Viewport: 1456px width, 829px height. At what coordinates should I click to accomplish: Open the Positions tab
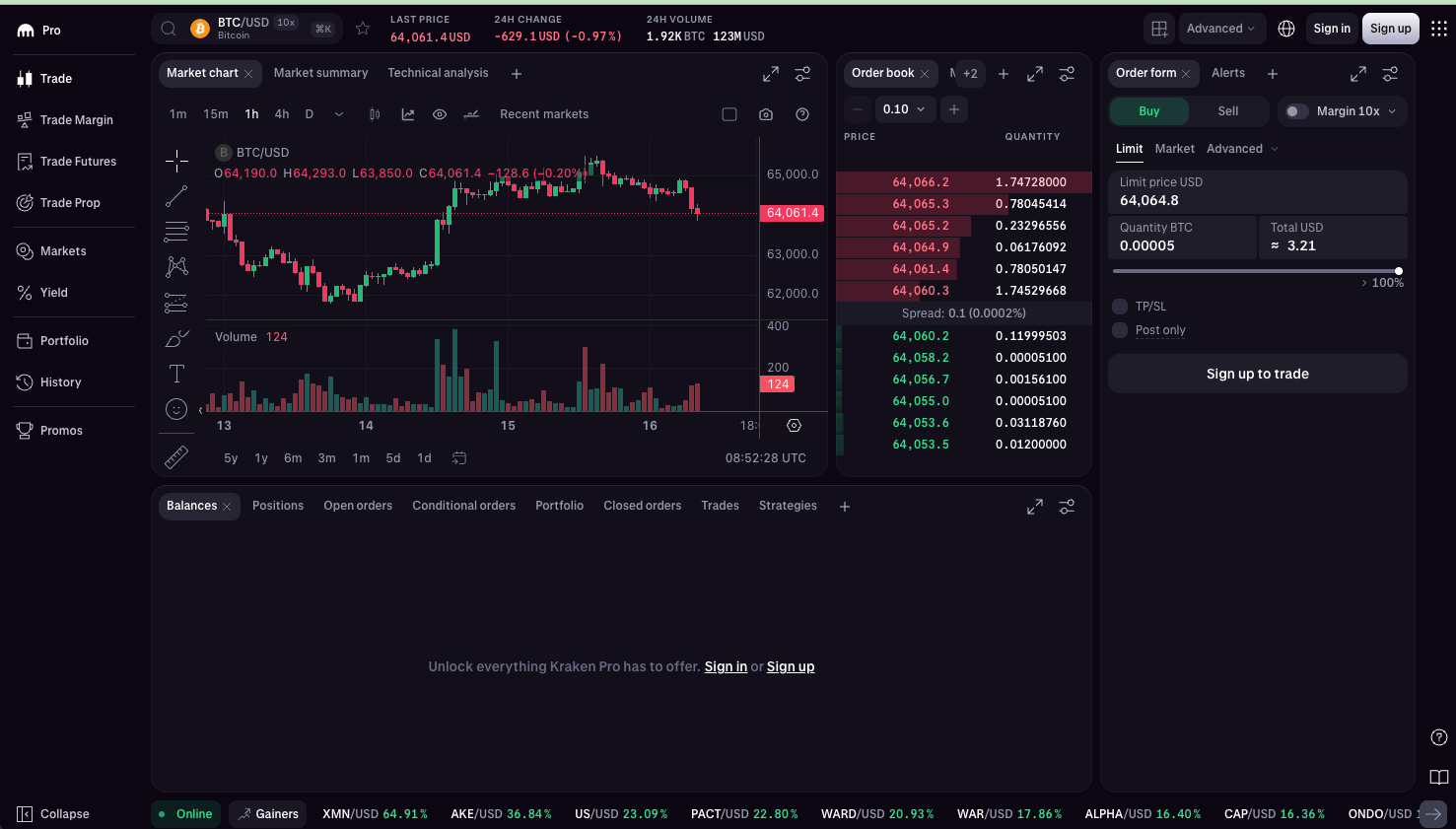[278, 506]
